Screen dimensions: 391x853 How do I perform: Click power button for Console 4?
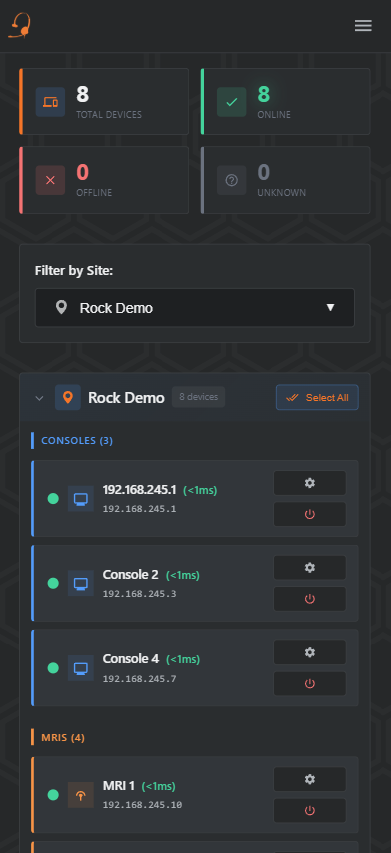click(309, 683)
